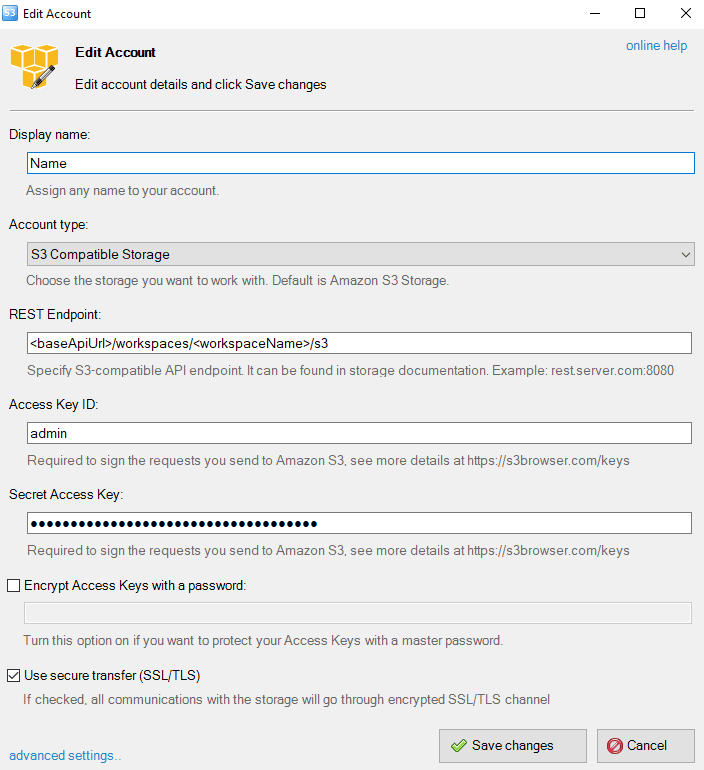Click the Secret Access Key field
Screen dimensions: 704x770
(x=359, y=523)
